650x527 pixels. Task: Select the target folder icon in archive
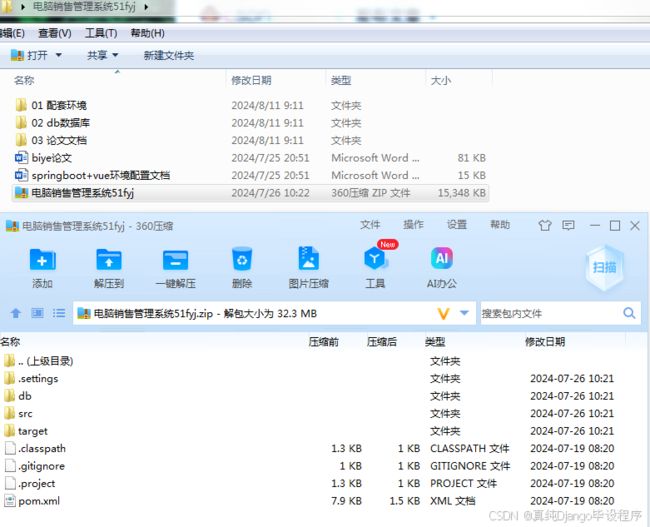click(x=10, y=430)
